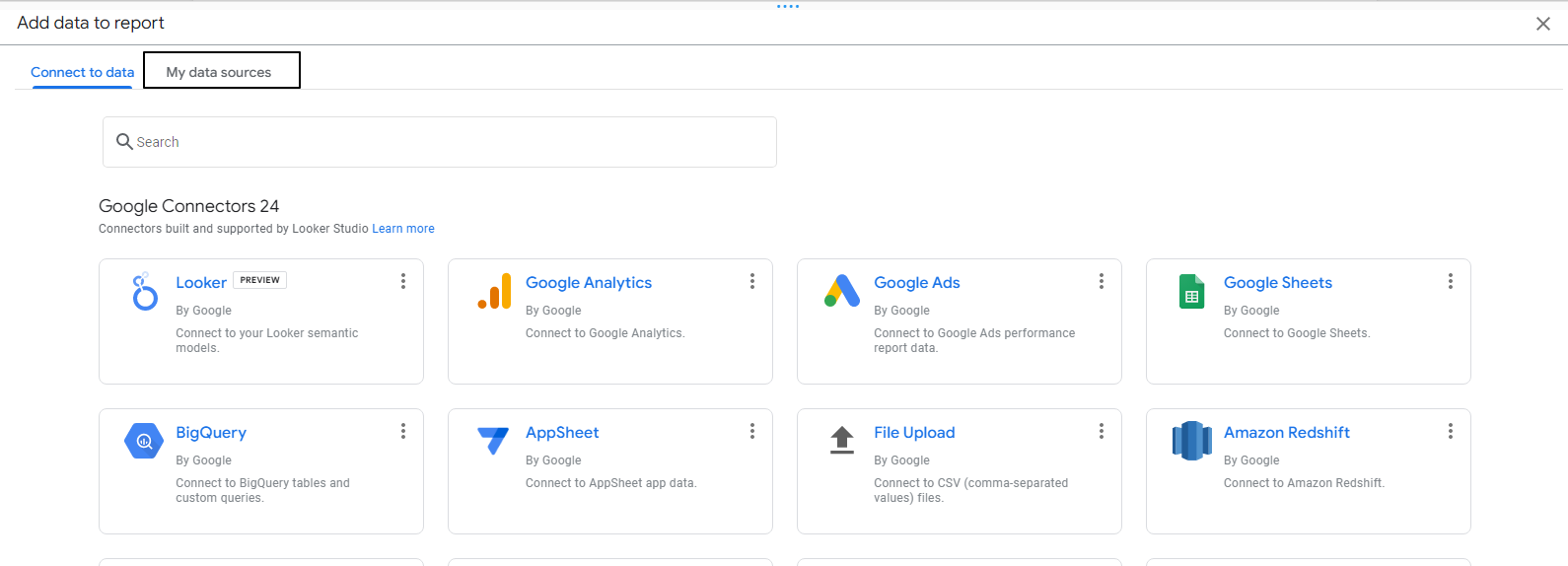Switch to My data sources tab
This screenshot has width=1568, height=566.
point(222,71)
